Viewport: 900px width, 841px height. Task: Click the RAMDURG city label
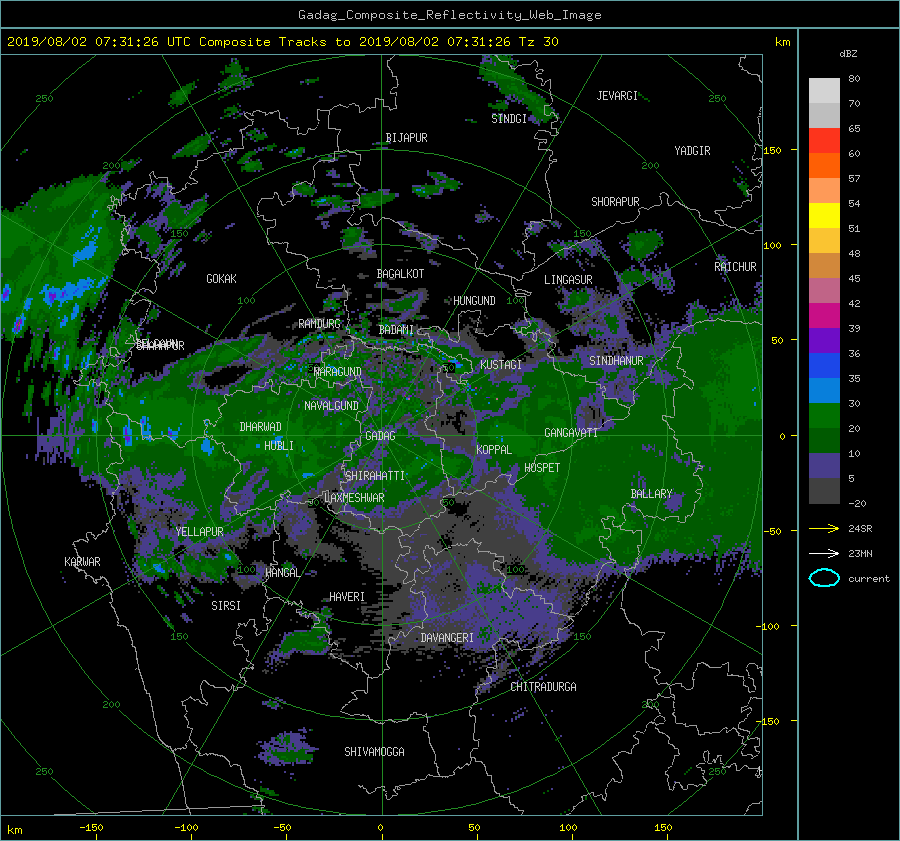320,324
